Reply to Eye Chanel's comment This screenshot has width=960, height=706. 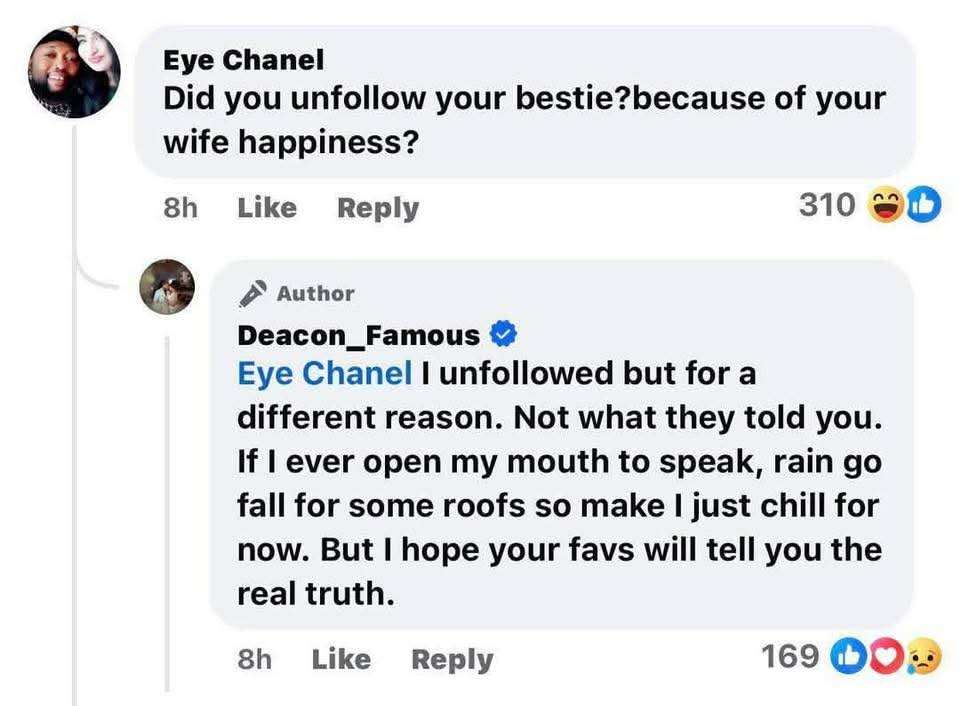pos(377,208)
